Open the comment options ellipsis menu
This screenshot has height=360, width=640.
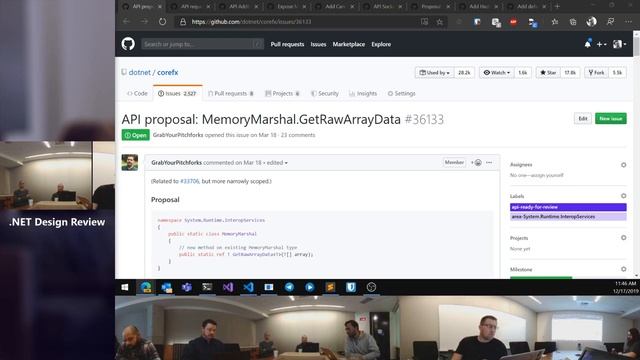(x=489, y=162)
